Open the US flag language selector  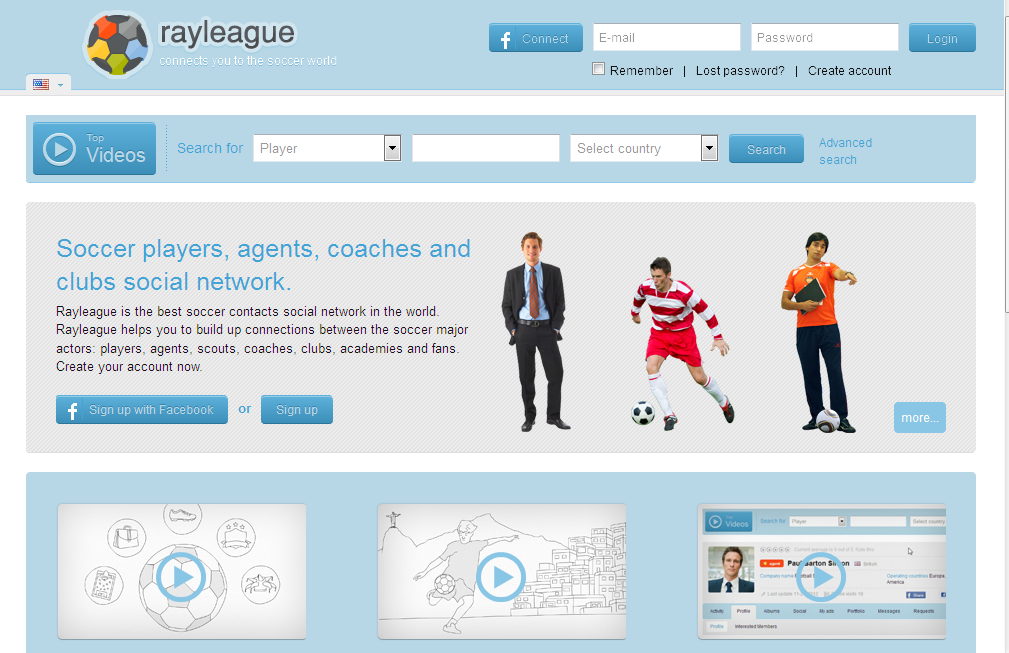47,85
